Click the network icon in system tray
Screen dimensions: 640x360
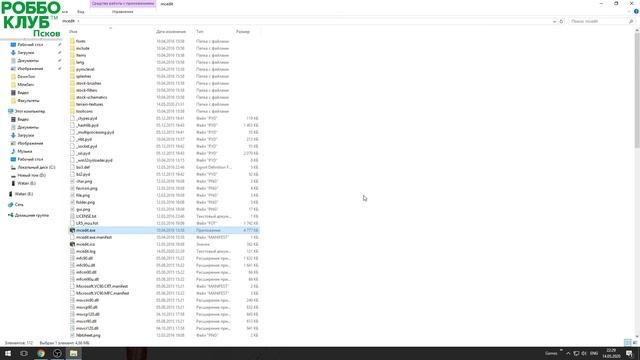576,353
